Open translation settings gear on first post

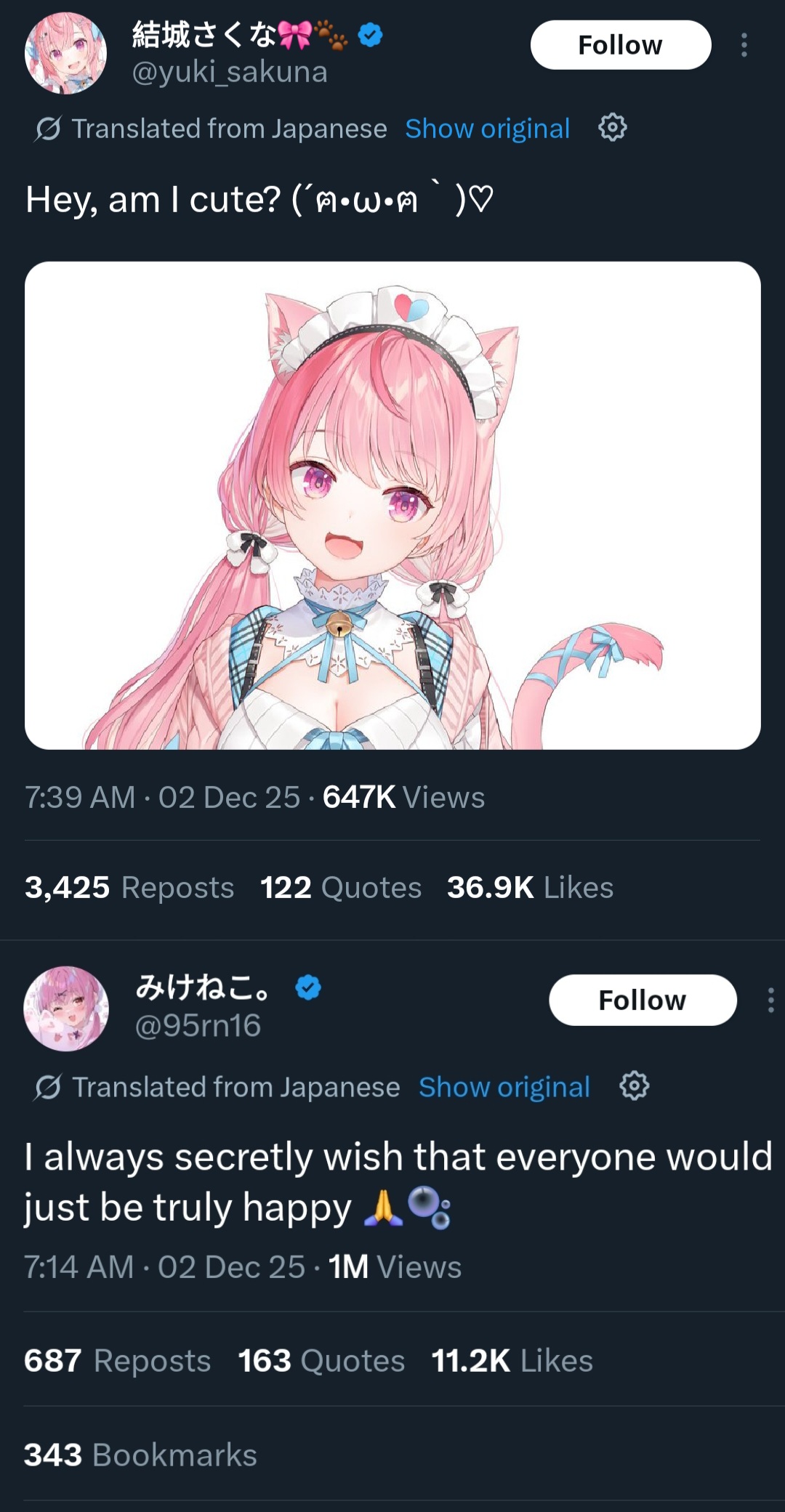click(x=612, y=127)
